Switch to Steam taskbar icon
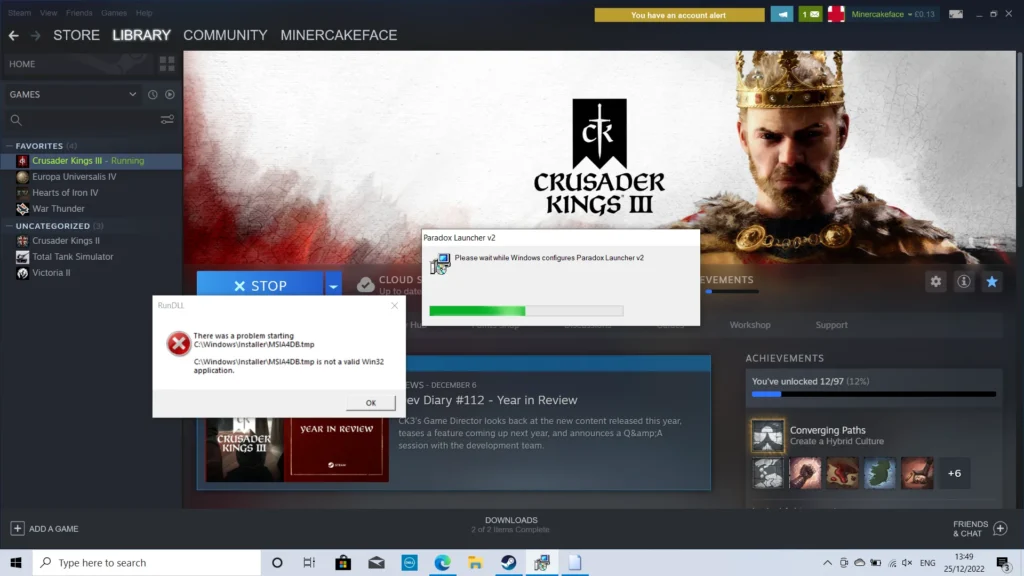This screenshot has height=576, width=1024. (509, 562)
